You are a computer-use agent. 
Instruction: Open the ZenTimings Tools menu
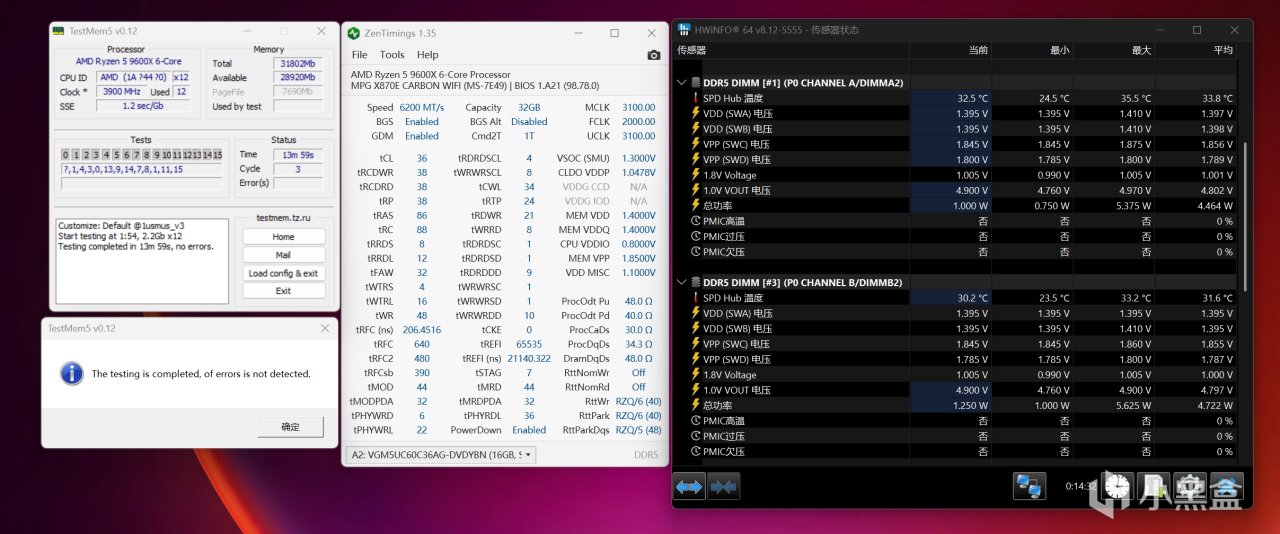click(392, 55)
